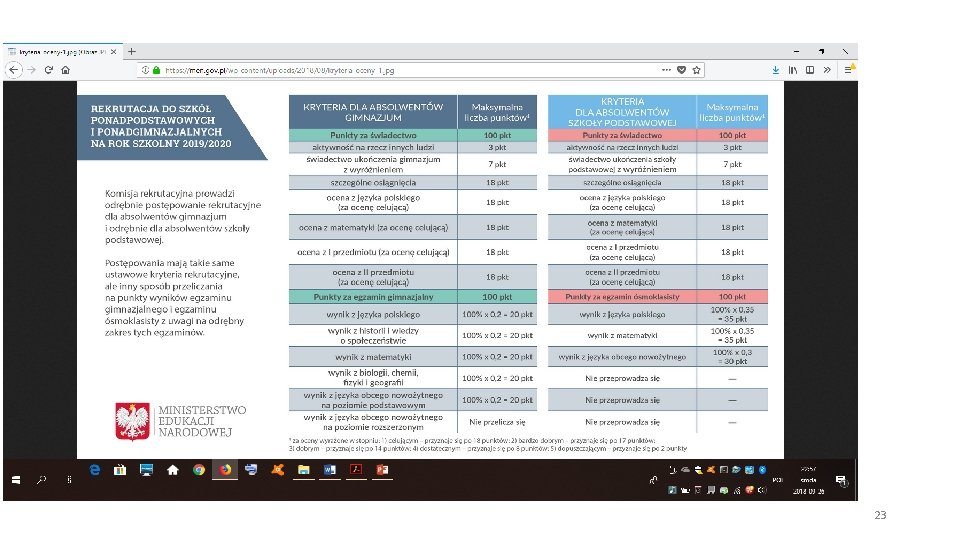Click the green padlock security icon
The image size is (960, 540).
point(157,70)
